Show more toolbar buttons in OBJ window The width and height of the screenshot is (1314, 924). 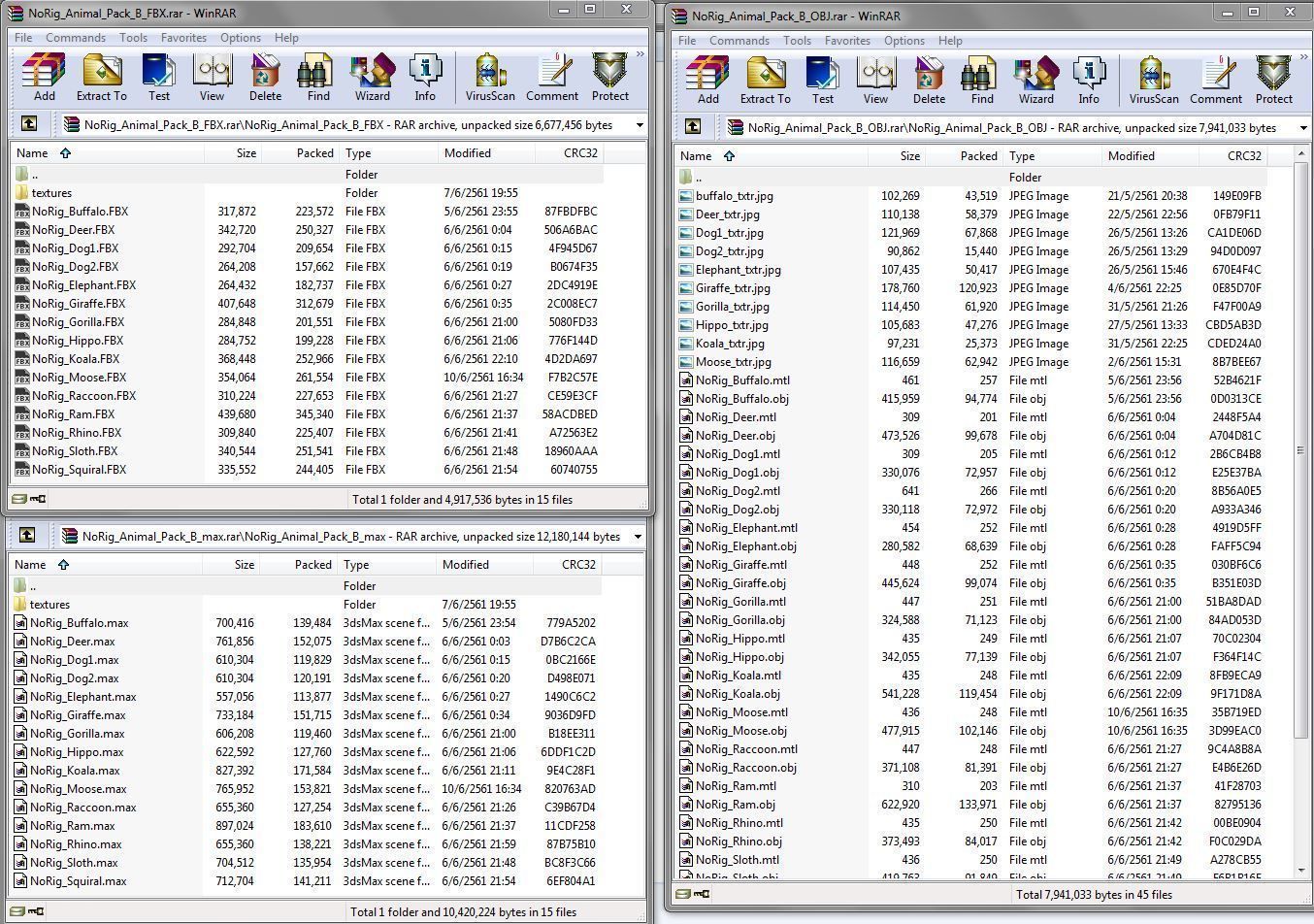(1303, 58)
